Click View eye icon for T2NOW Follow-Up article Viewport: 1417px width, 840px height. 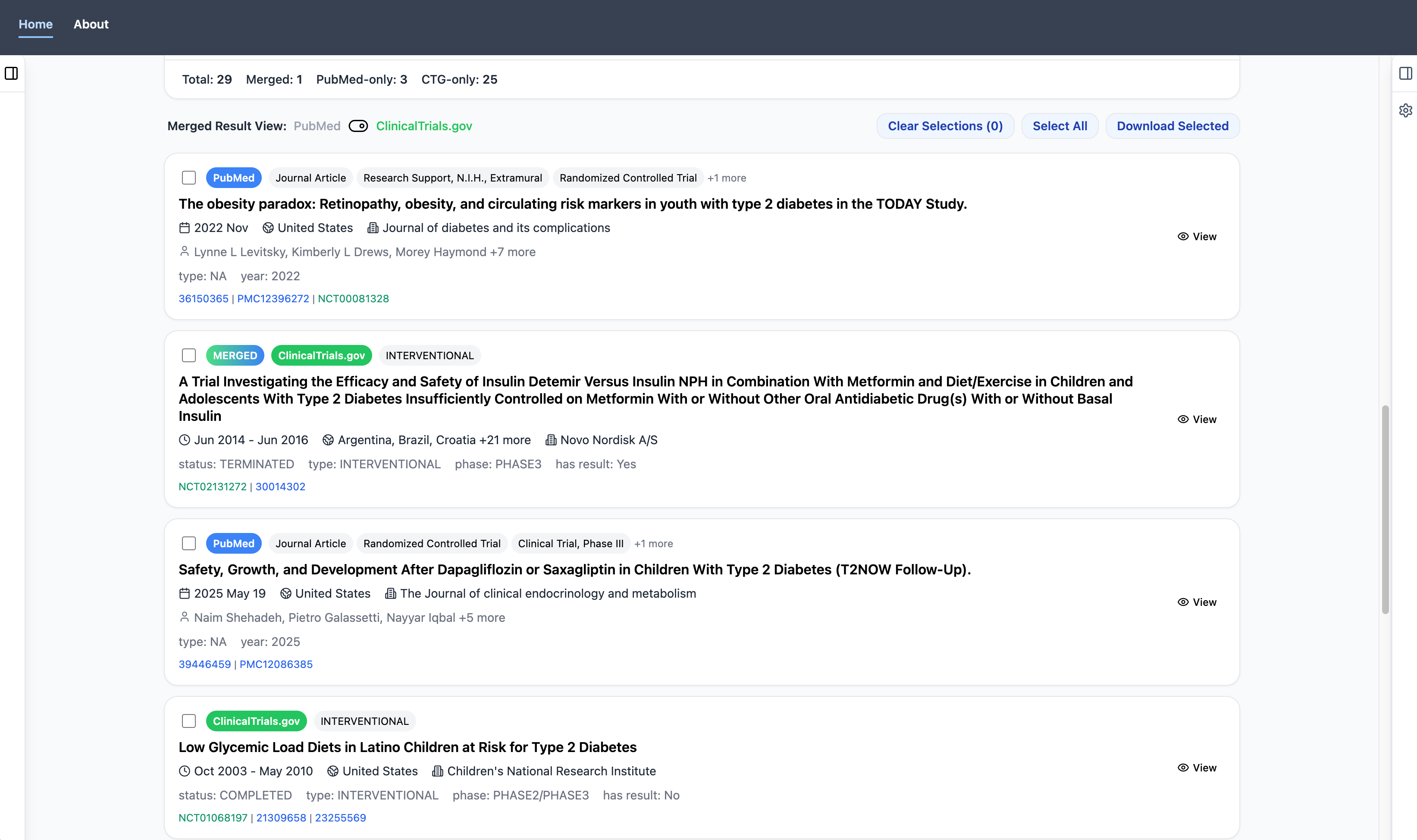click(1183, 602)
